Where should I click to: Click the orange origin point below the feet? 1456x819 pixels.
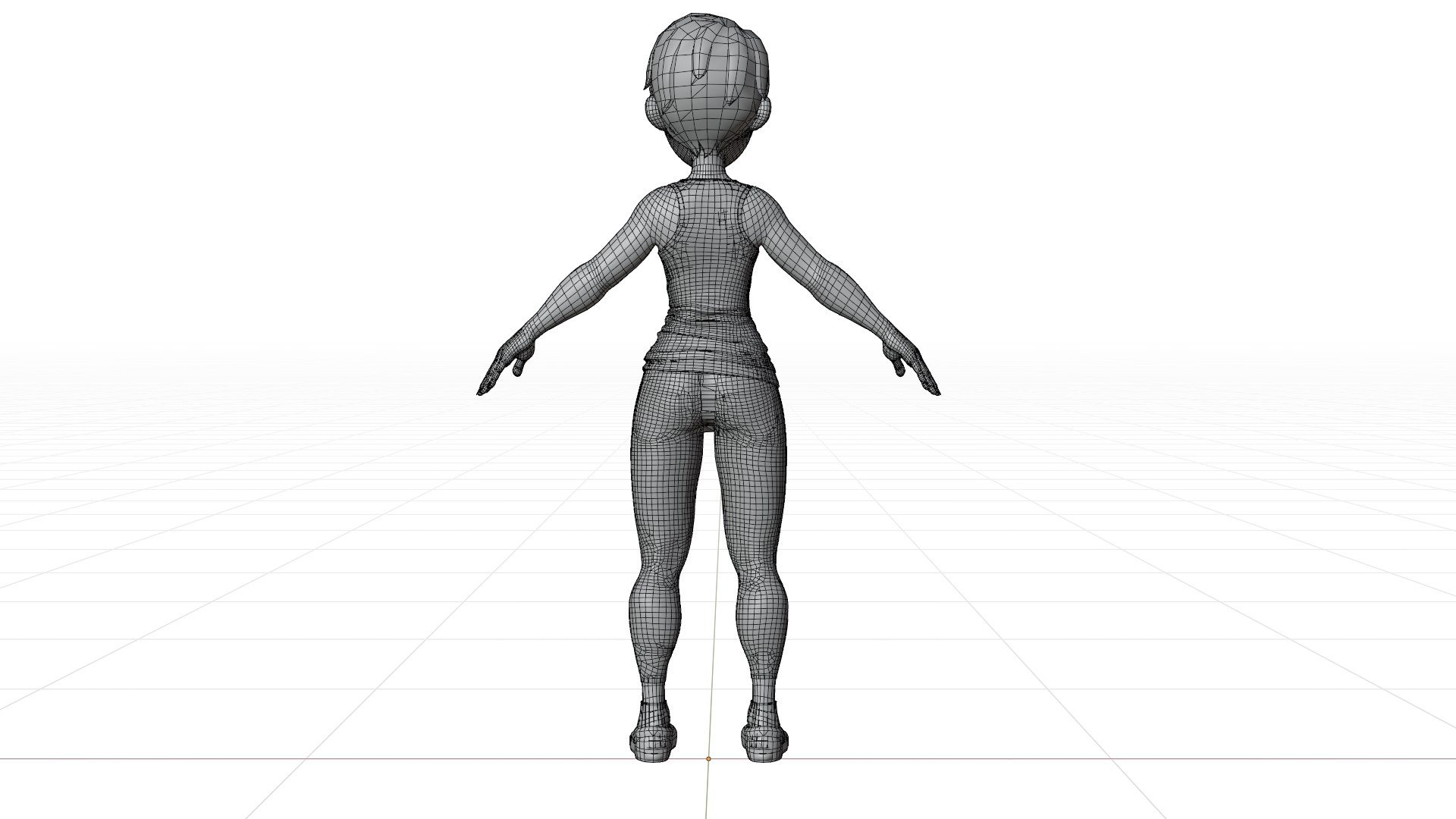[708, 758]
